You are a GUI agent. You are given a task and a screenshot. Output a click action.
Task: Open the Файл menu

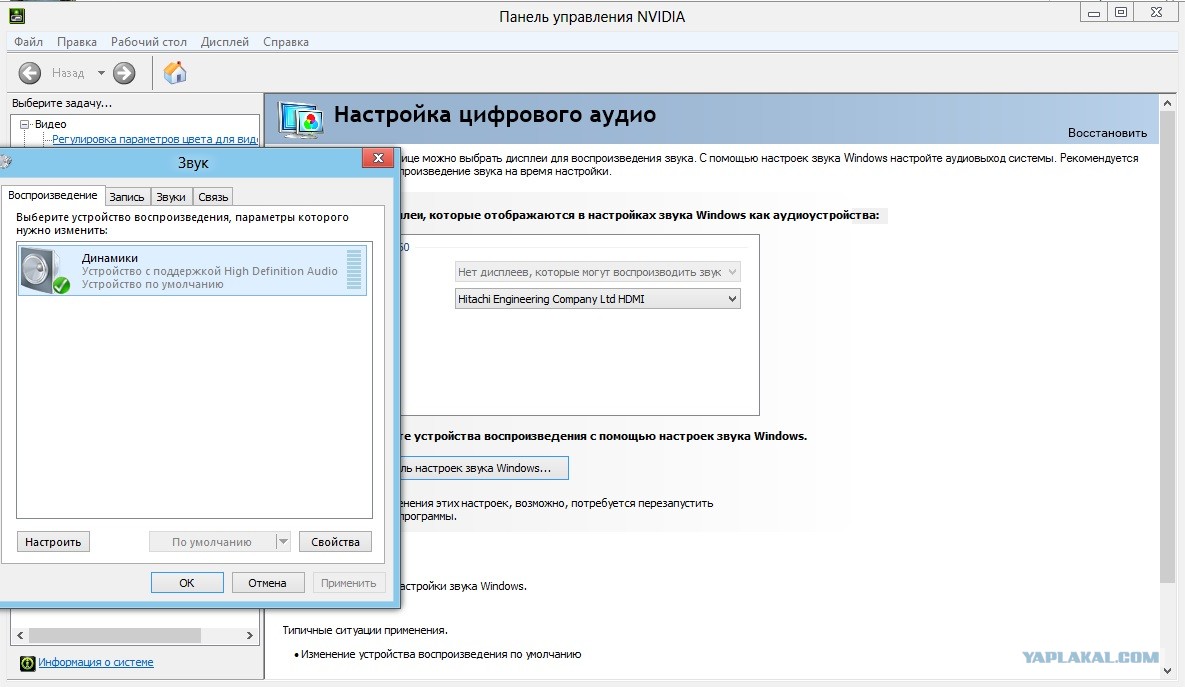(28, 42)
